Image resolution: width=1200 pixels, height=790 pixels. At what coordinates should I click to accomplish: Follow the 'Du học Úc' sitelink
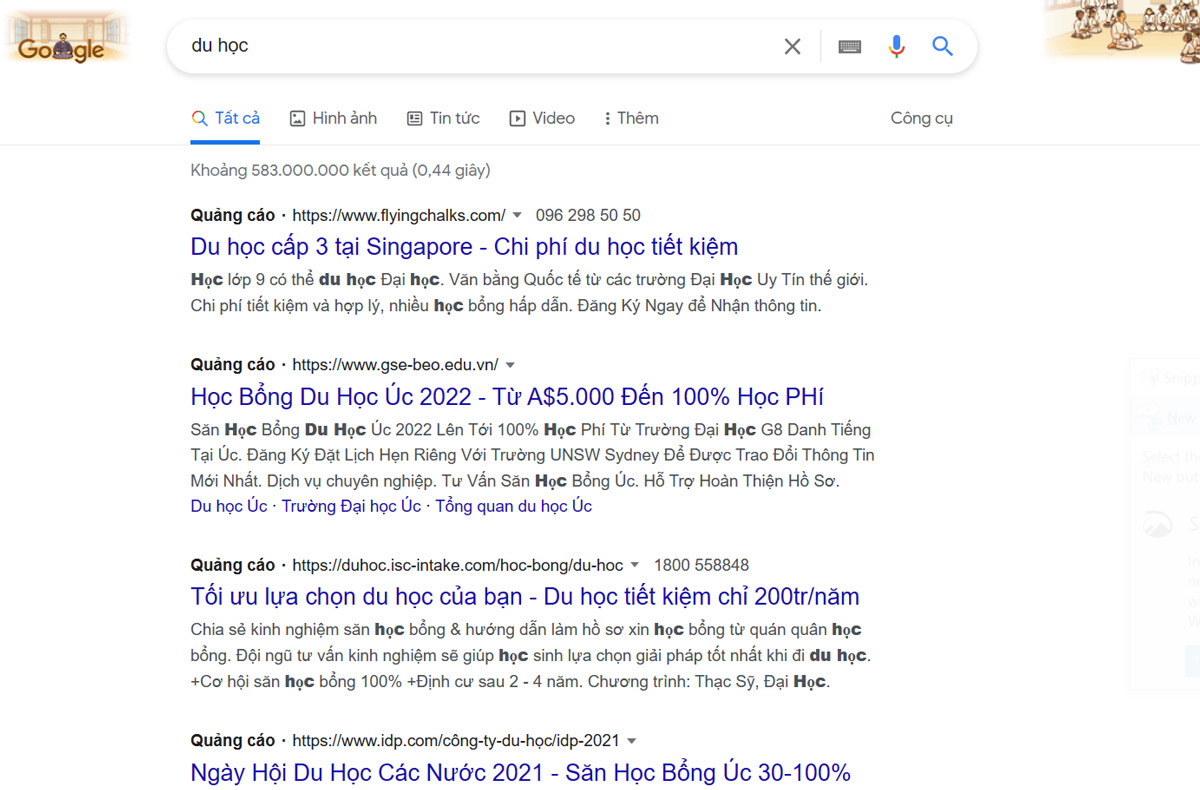pyautogui.click(x=229, y=506)
